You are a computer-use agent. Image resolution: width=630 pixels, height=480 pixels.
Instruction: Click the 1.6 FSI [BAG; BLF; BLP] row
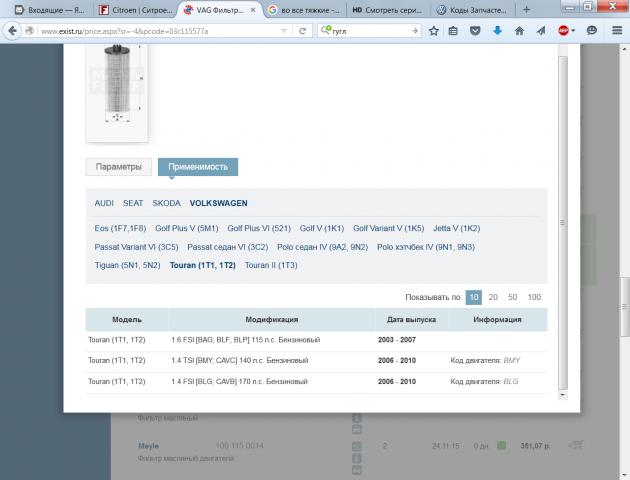(317, 340)
